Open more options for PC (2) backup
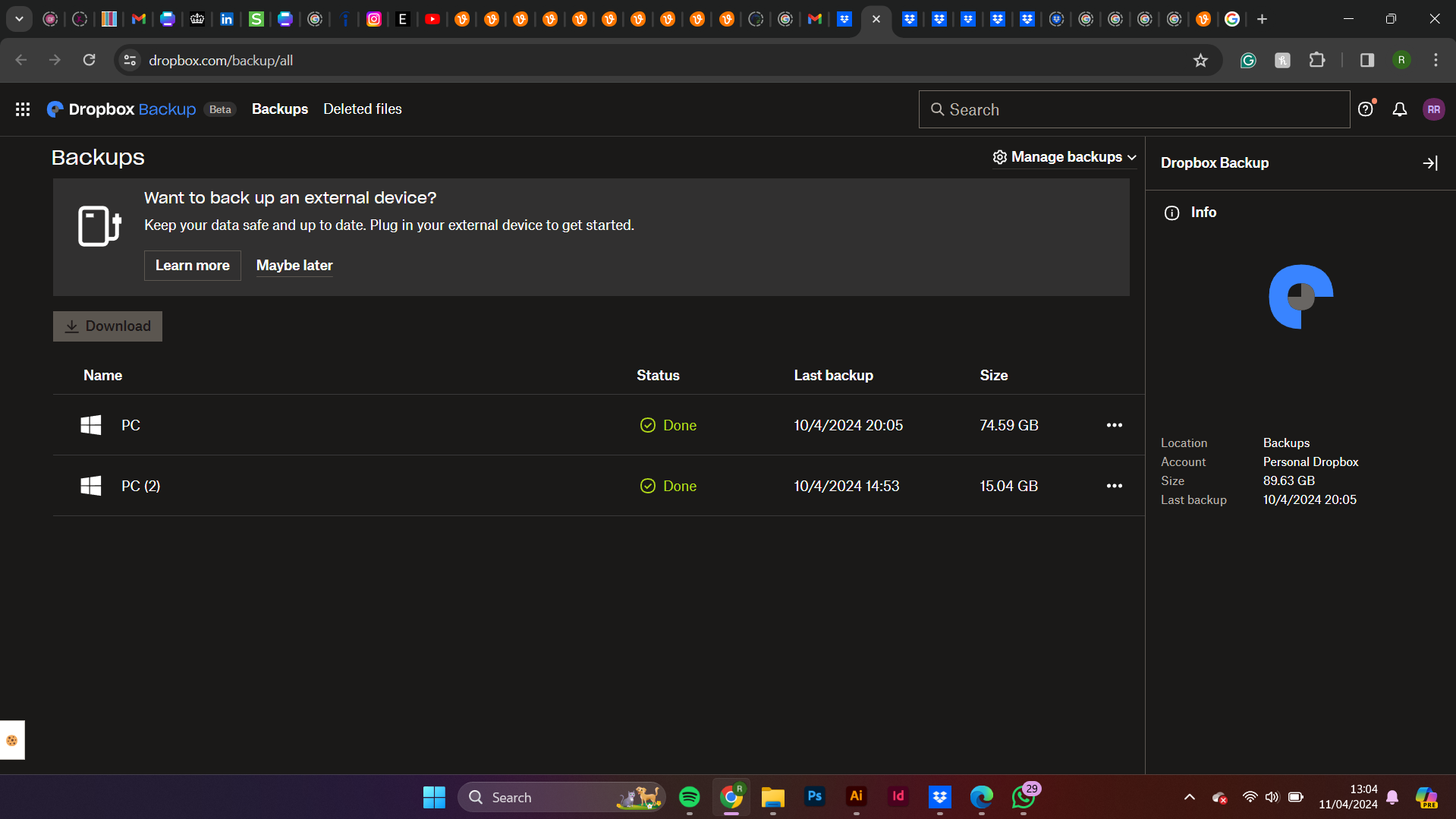Screen dimensions: 1456x819 1114,486
